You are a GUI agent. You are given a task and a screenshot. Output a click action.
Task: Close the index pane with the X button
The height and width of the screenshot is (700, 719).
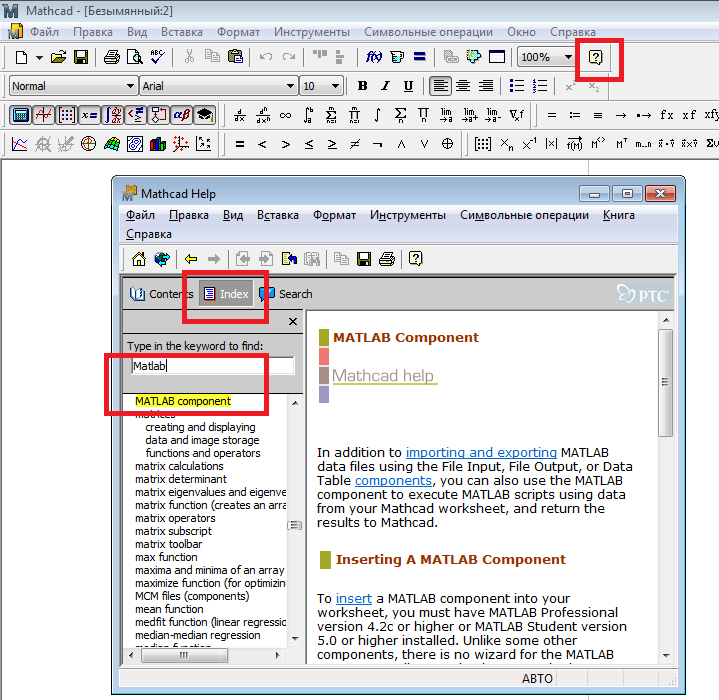[x=293, y=322]
